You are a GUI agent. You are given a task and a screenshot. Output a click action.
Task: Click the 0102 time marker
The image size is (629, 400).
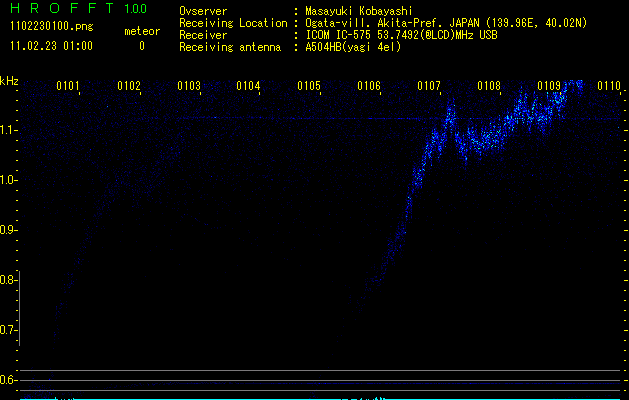pyautogui.click(x=129, y=86)
